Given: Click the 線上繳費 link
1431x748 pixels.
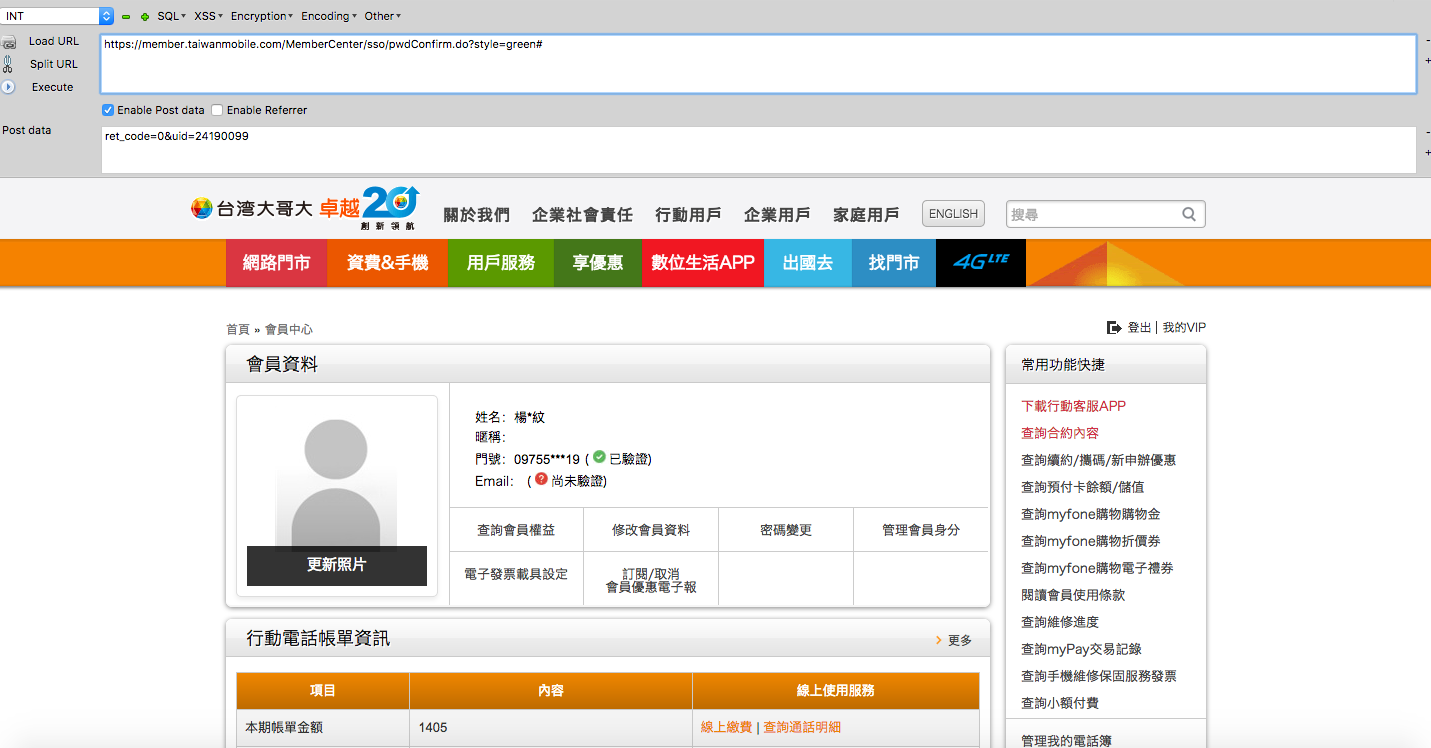Looking at the screenshot, I should pos(726,727).
